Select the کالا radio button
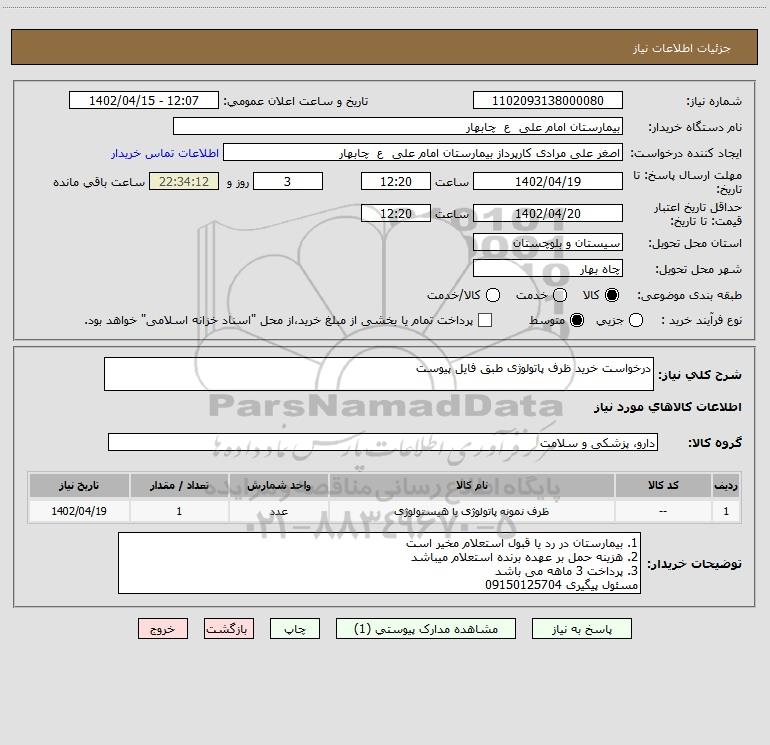 click(x=612, y=295)
